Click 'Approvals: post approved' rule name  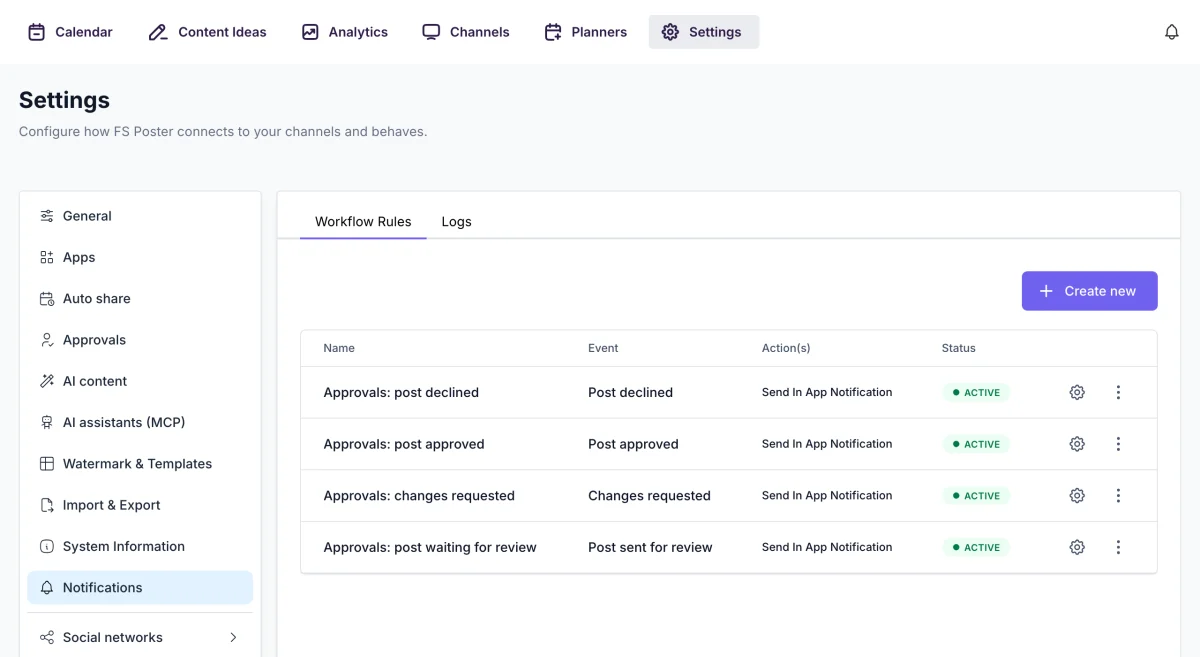pos(404,444)
